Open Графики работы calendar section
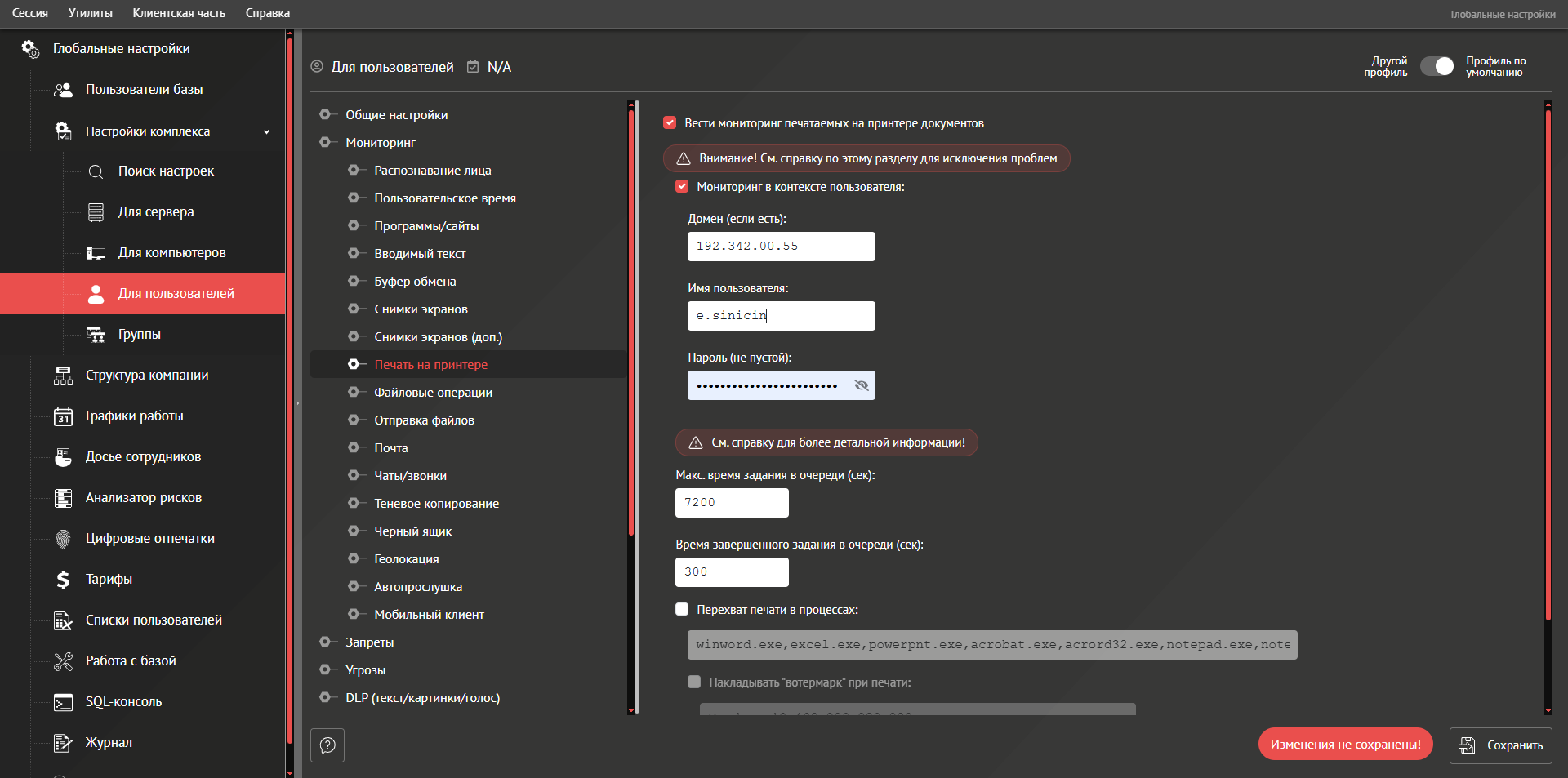This screenshot has width=1568, height=778. coord(134,416)
